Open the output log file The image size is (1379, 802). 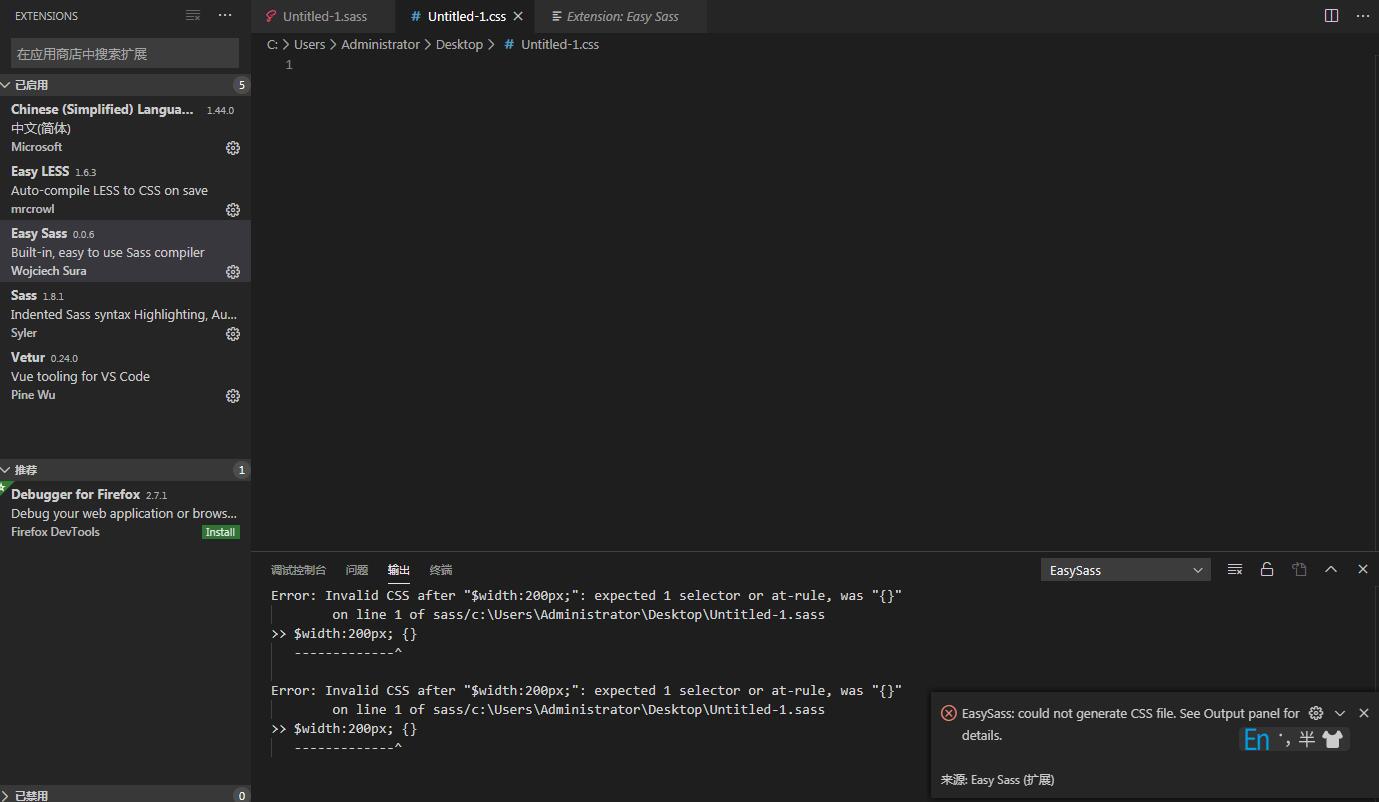click(x=1299, y=569)
